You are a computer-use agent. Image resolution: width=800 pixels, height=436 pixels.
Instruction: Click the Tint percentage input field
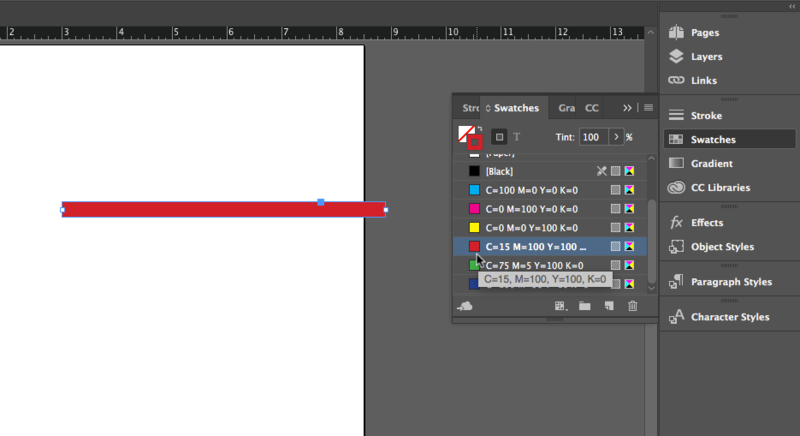coord(593,137)
